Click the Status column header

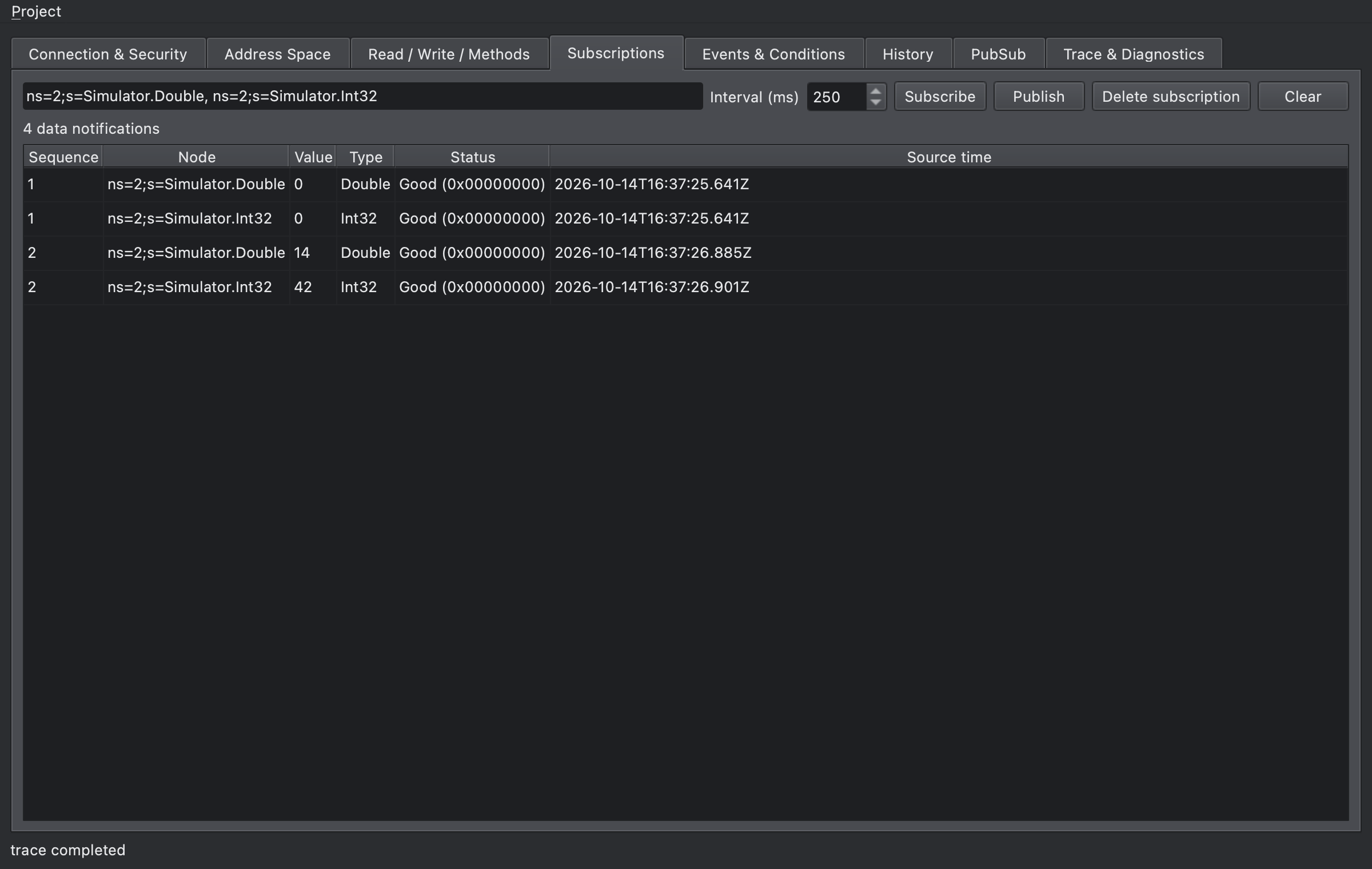coord(472,157)
